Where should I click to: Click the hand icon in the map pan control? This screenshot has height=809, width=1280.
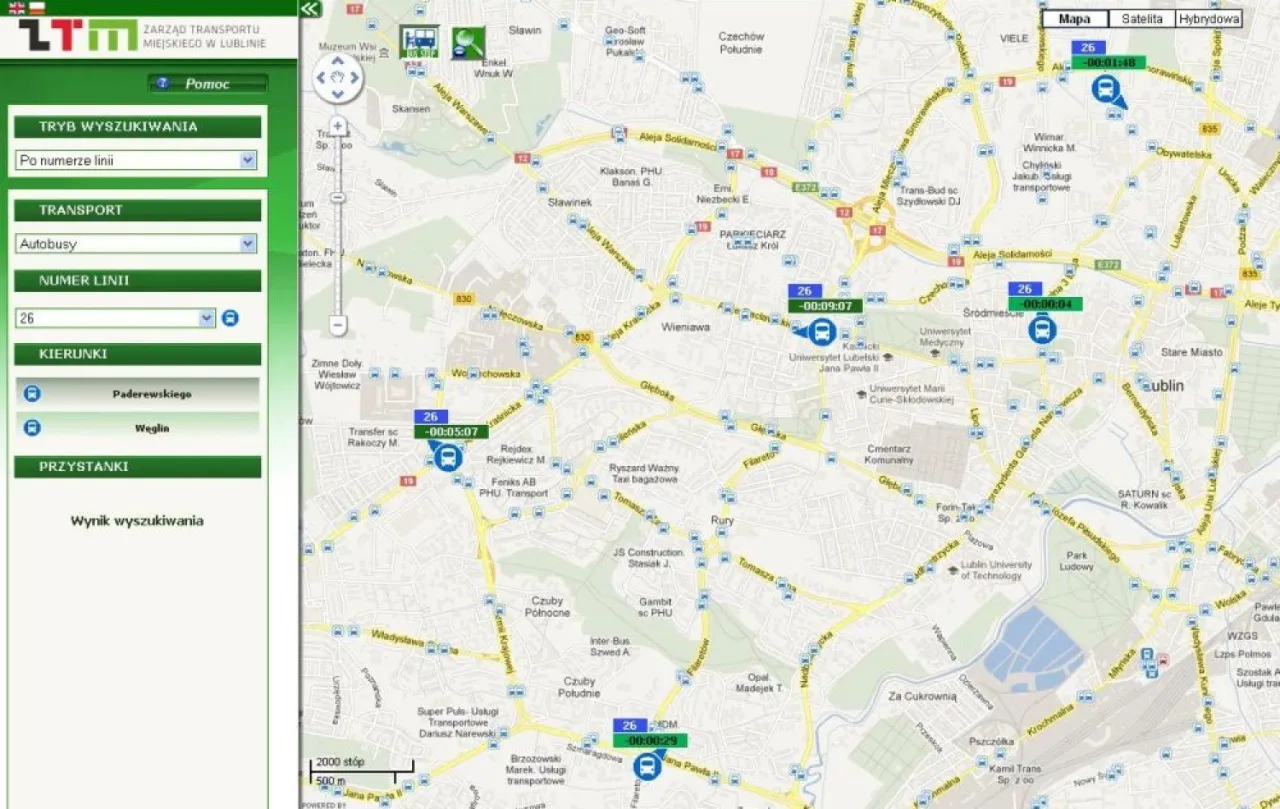tap(337, 77)
